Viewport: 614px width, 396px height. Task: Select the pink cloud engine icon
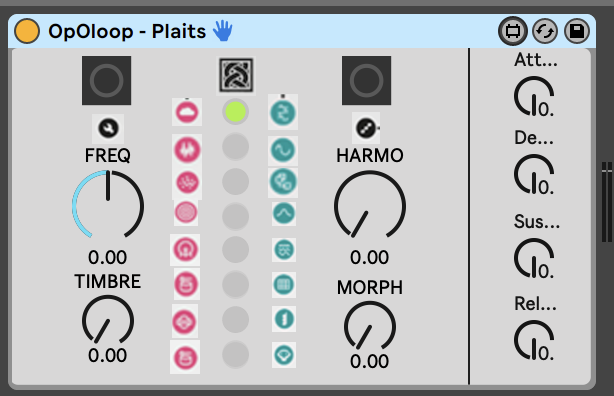187,112
